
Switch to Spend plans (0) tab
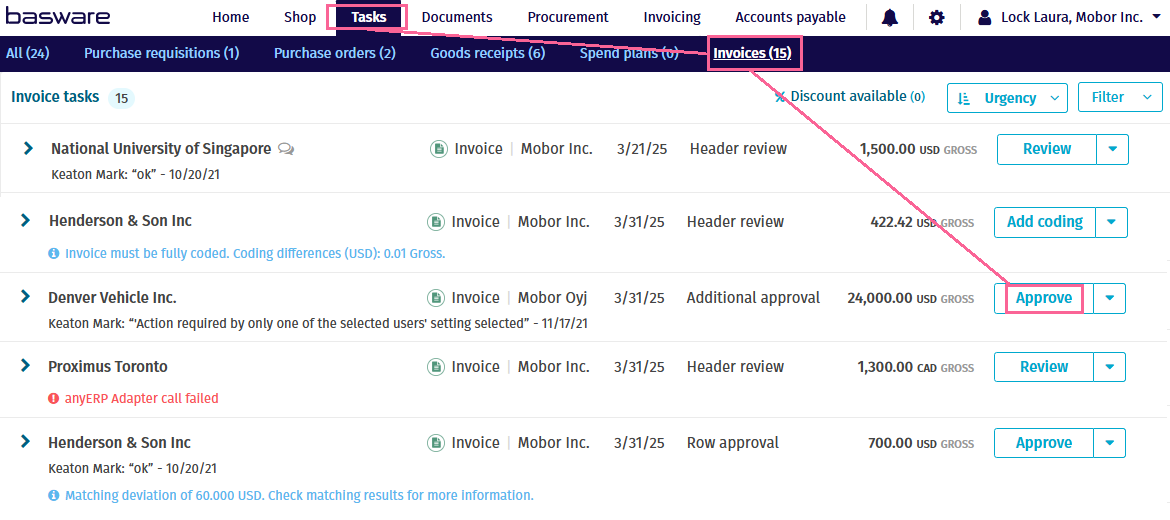pos(629,53)
